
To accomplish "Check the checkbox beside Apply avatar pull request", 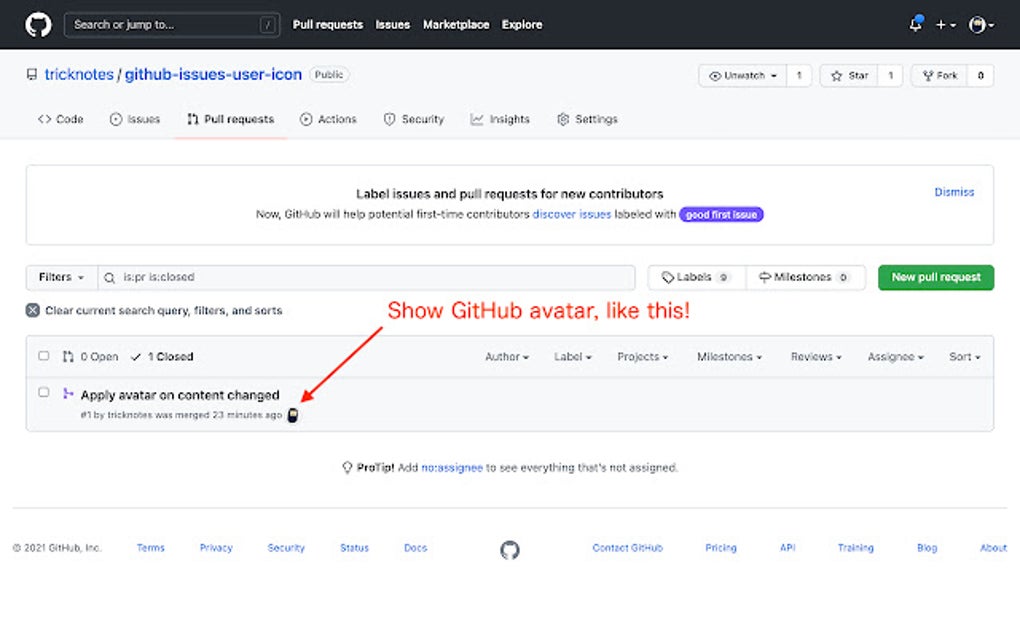I will tap(43, 392).
